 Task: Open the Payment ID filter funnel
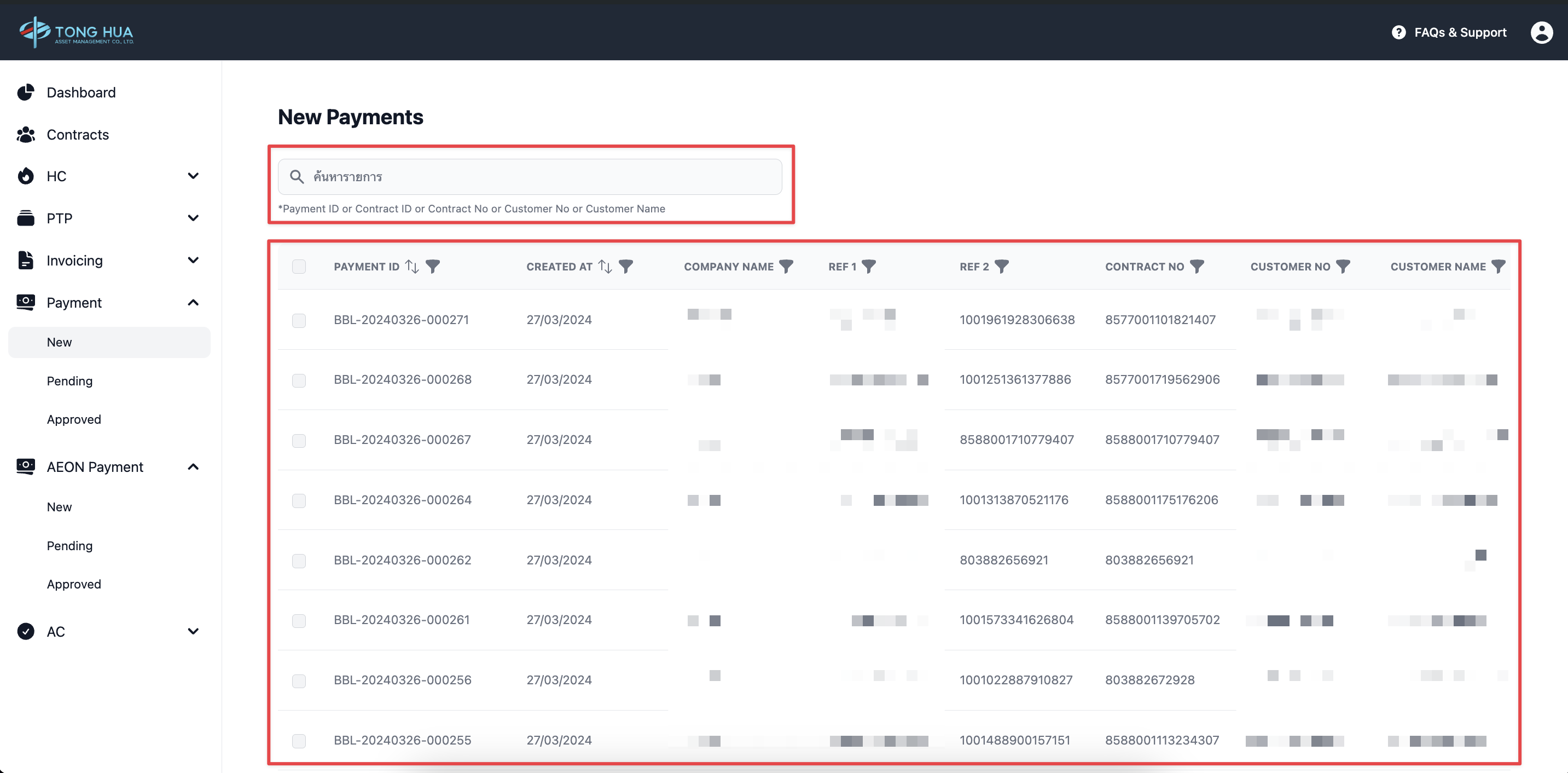tap(433, 266)
